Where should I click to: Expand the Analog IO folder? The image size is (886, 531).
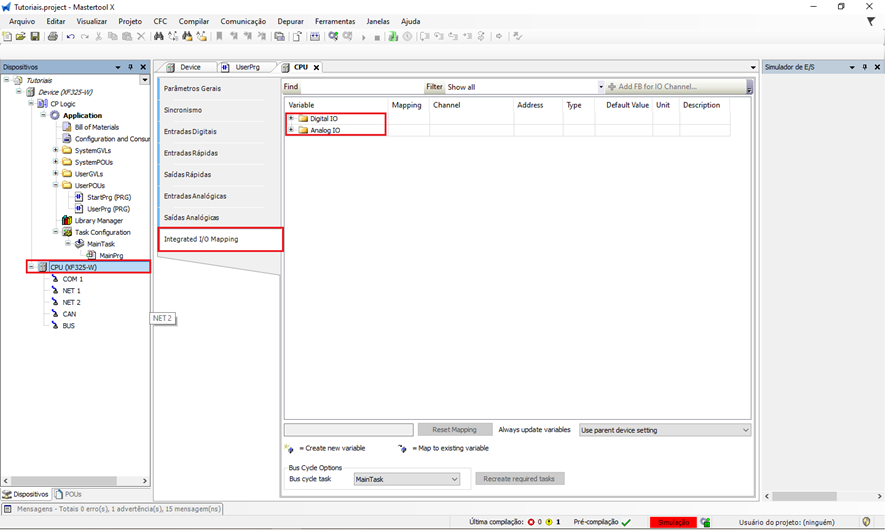tap(291, 130)
